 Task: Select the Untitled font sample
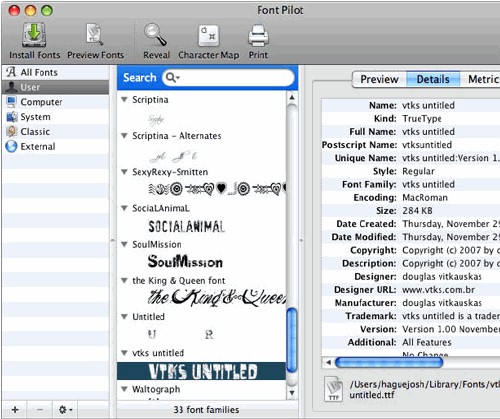tap(180, 334)
